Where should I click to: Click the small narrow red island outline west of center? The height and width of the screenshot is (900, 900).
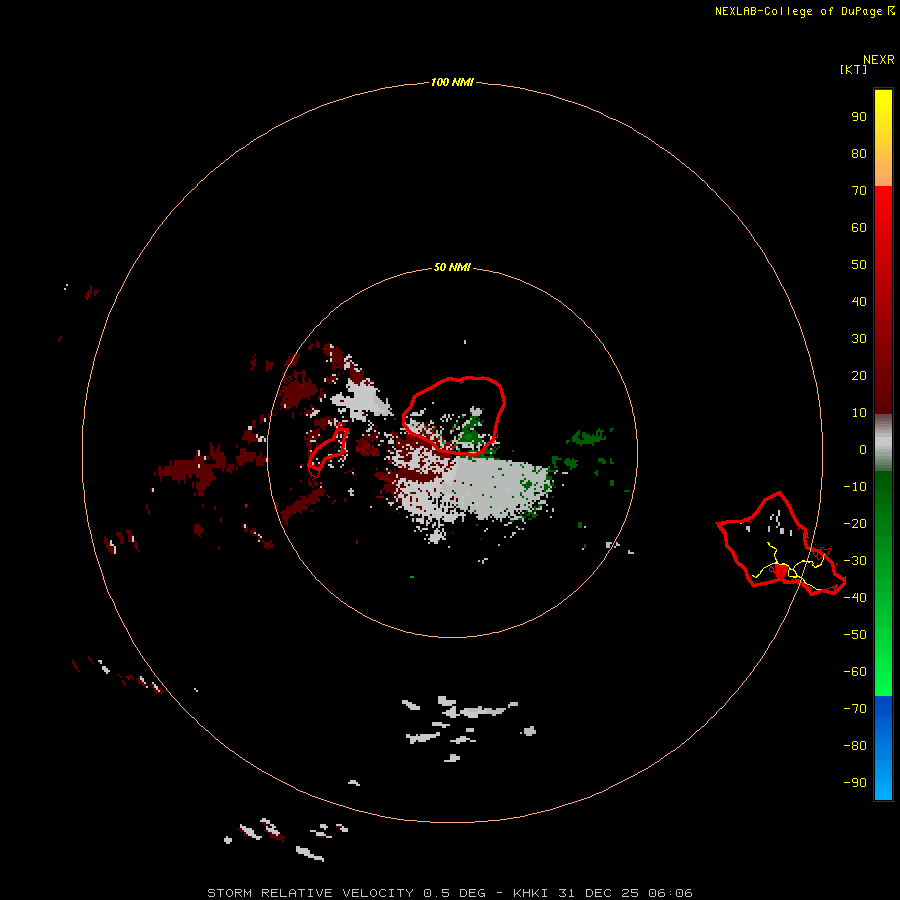pyautogui.click(x=328, y=451)
